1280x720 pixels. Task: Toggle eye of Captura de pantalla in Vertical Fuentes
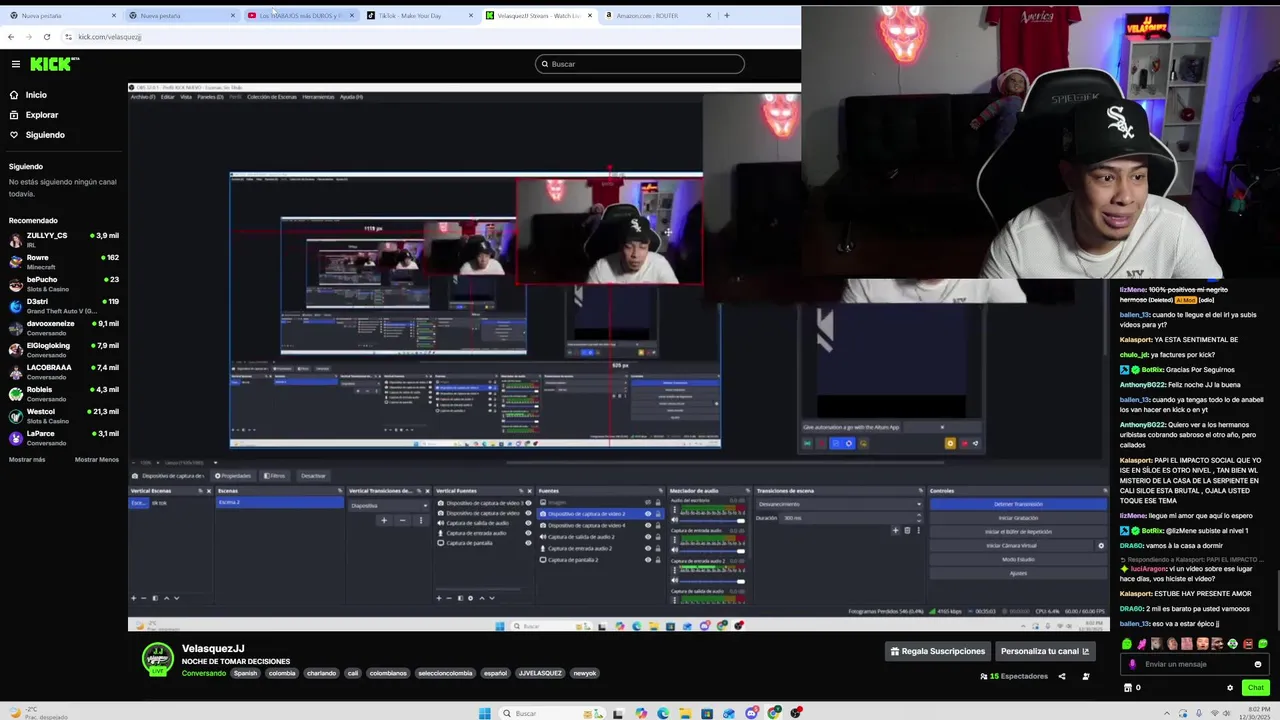coord(528,543)
